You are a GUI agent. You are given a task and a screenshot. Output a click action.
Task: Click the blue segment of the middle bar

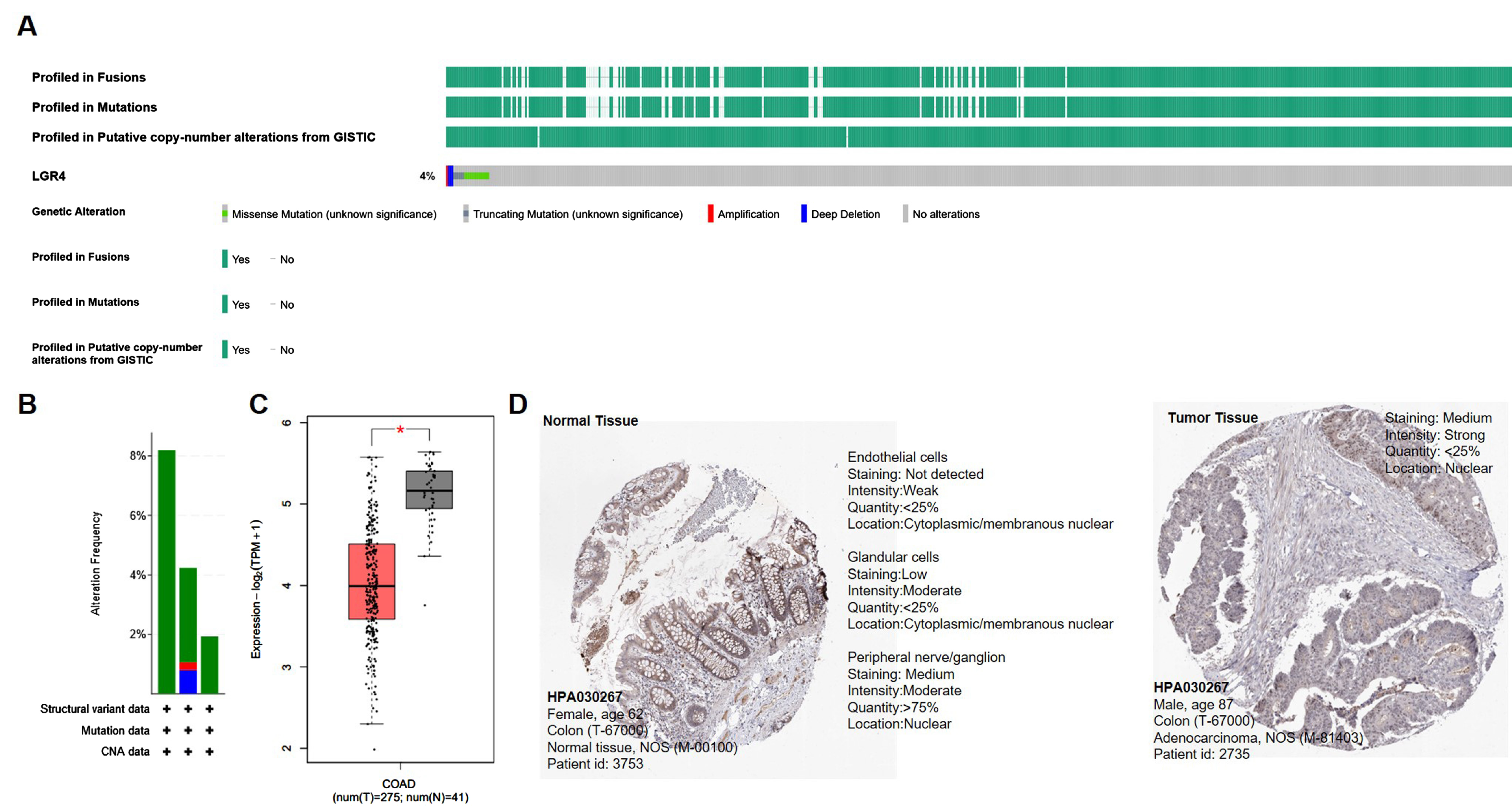click(188, 682)
